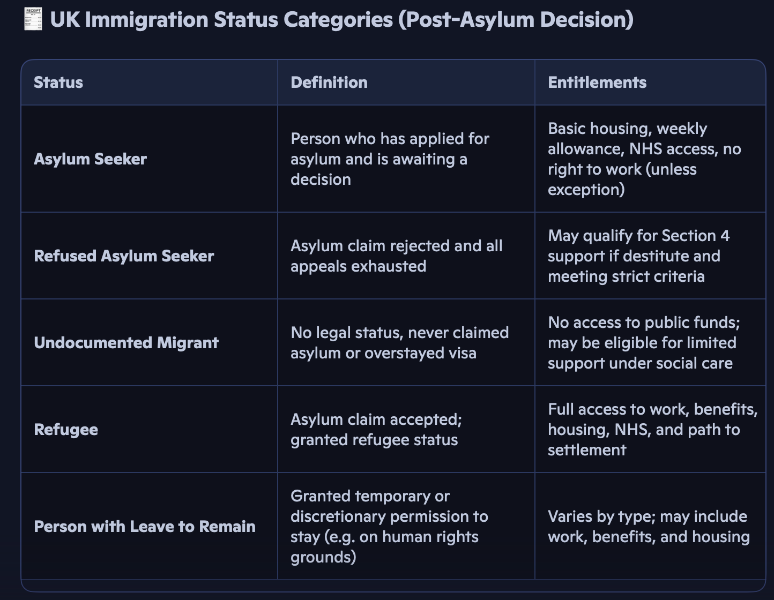774x600 pixels.
Task: Click the 'Varies by type' entitlements cell
Action: 648,526
